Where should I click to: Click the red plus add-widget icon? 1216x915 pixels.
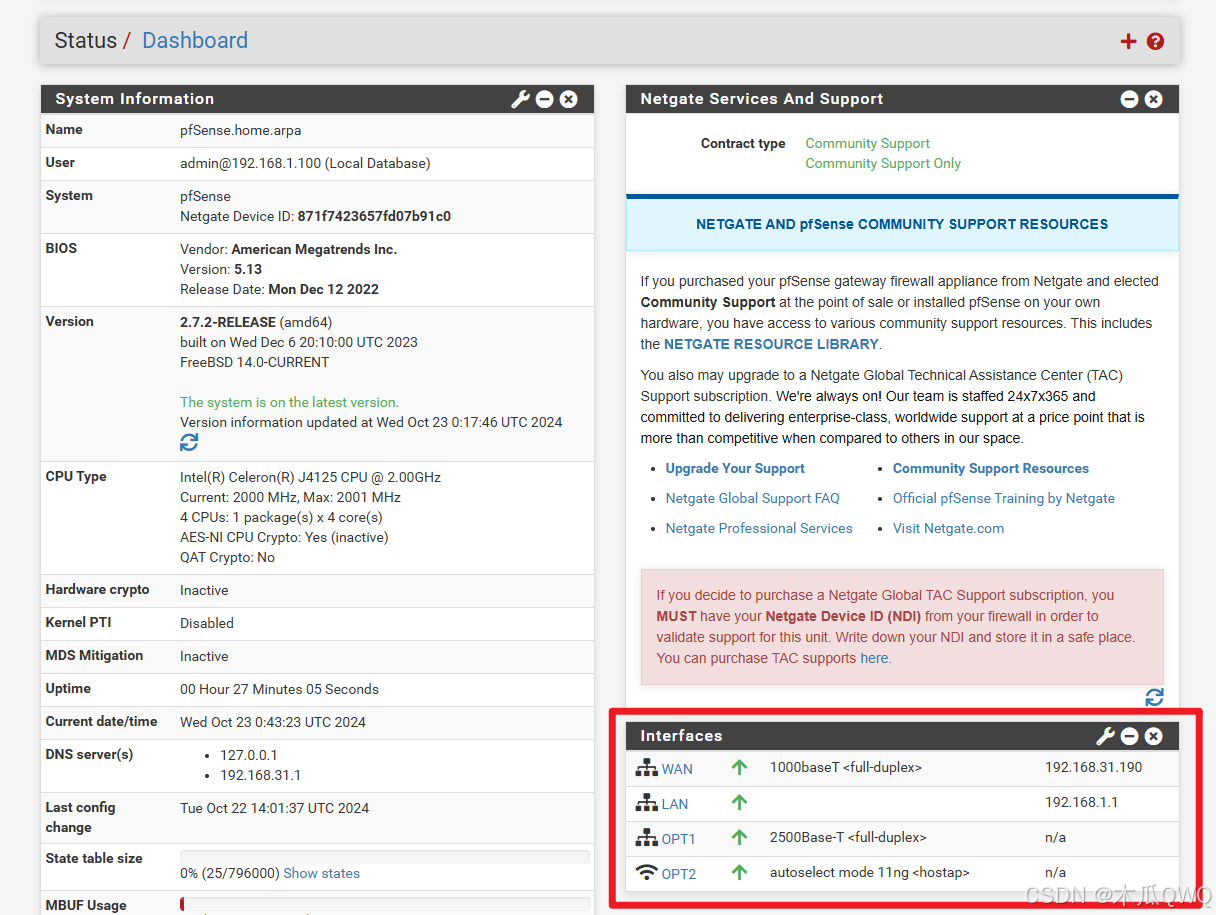coord(1128,41)
